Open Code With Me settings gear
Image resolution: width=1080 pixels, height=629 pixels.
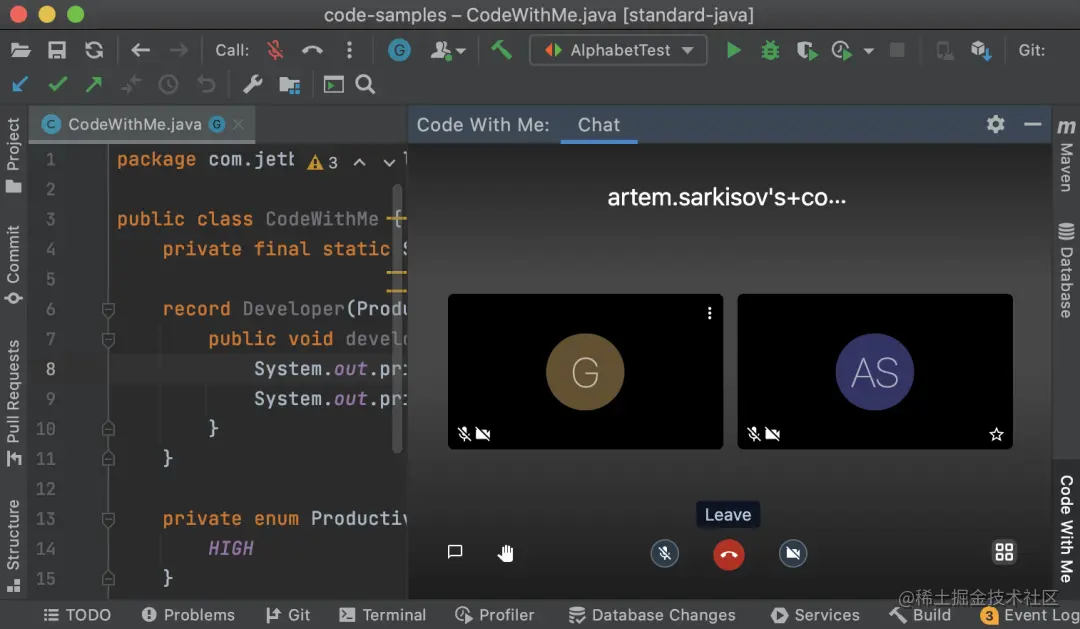(995, 124)
